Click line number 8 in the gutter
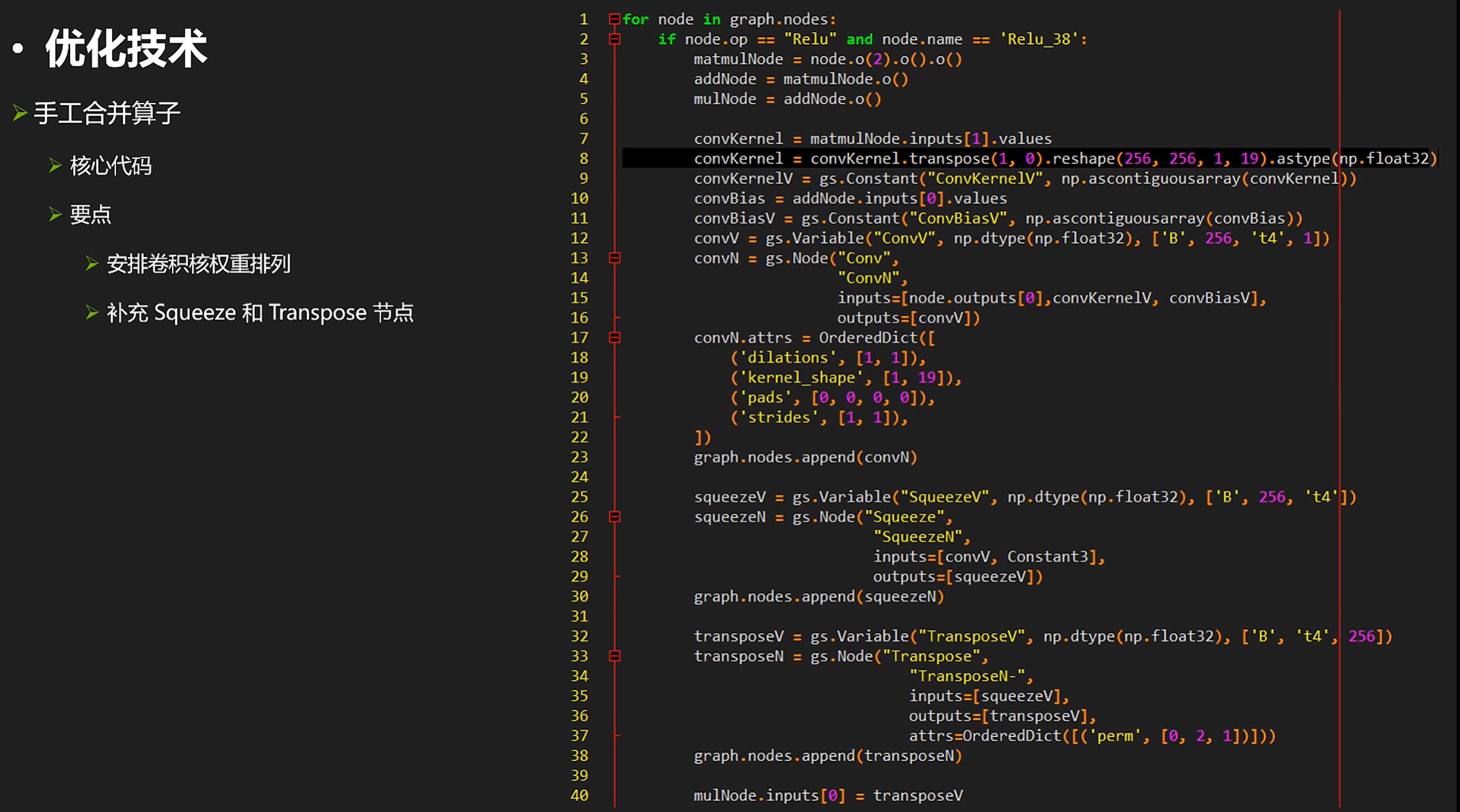 click(x=583, y=159)
